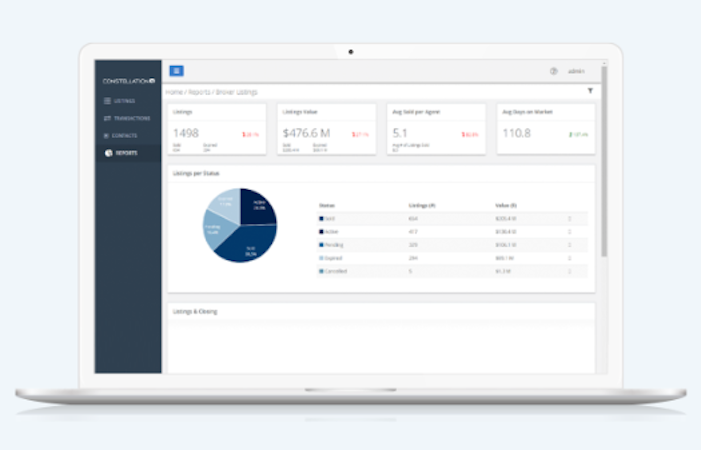
Task: Open the admin user menu
Action: tap(576, 71)
